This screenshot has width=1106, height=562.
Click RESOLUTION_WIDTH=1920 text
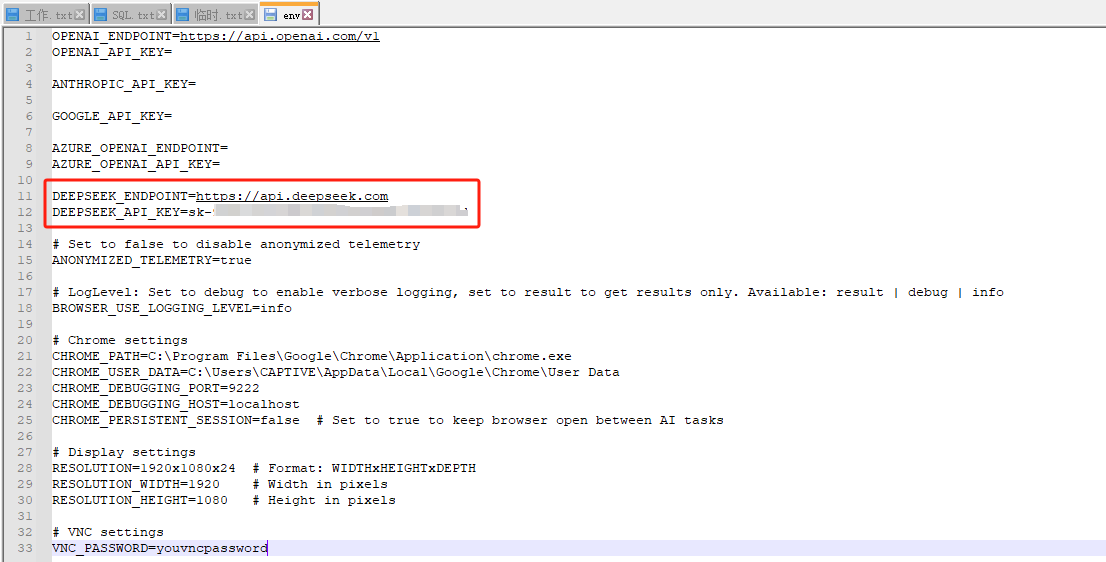tap(135, 484)
